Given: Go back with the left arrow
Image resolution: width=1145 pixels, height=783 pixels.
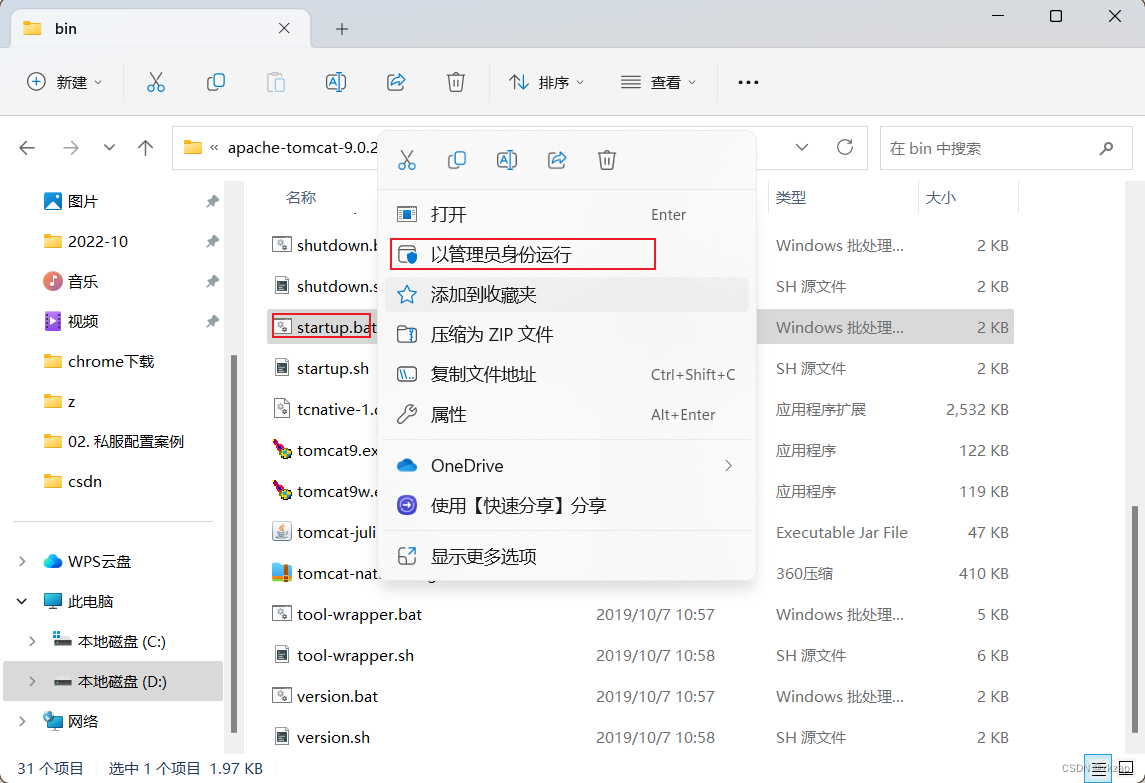Looking at the screenshot, I should pos(27,148).
